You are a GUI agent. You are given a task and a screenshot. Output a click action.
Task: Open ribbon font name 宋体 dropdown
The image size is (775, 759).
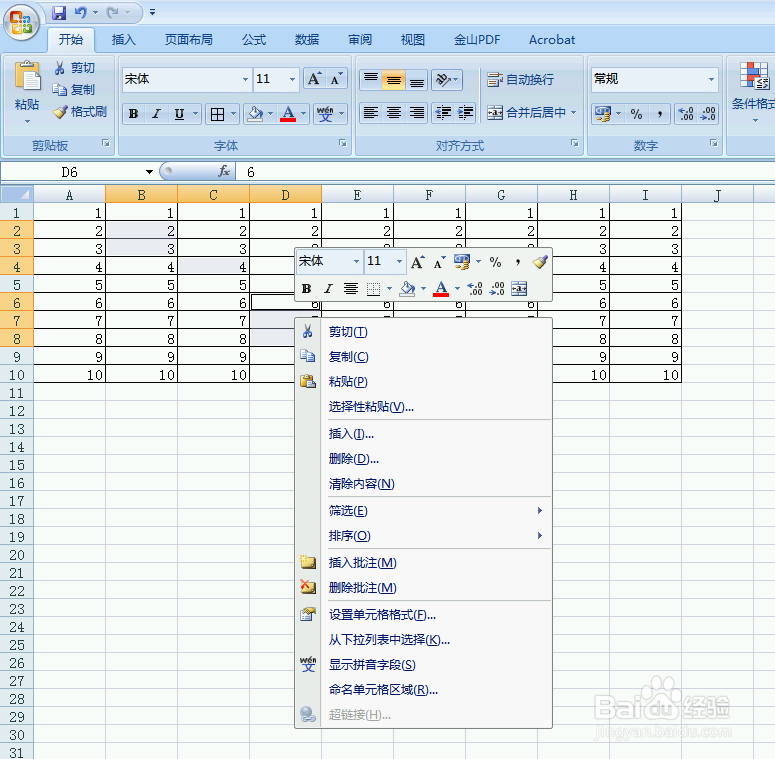tap(245, 79)
